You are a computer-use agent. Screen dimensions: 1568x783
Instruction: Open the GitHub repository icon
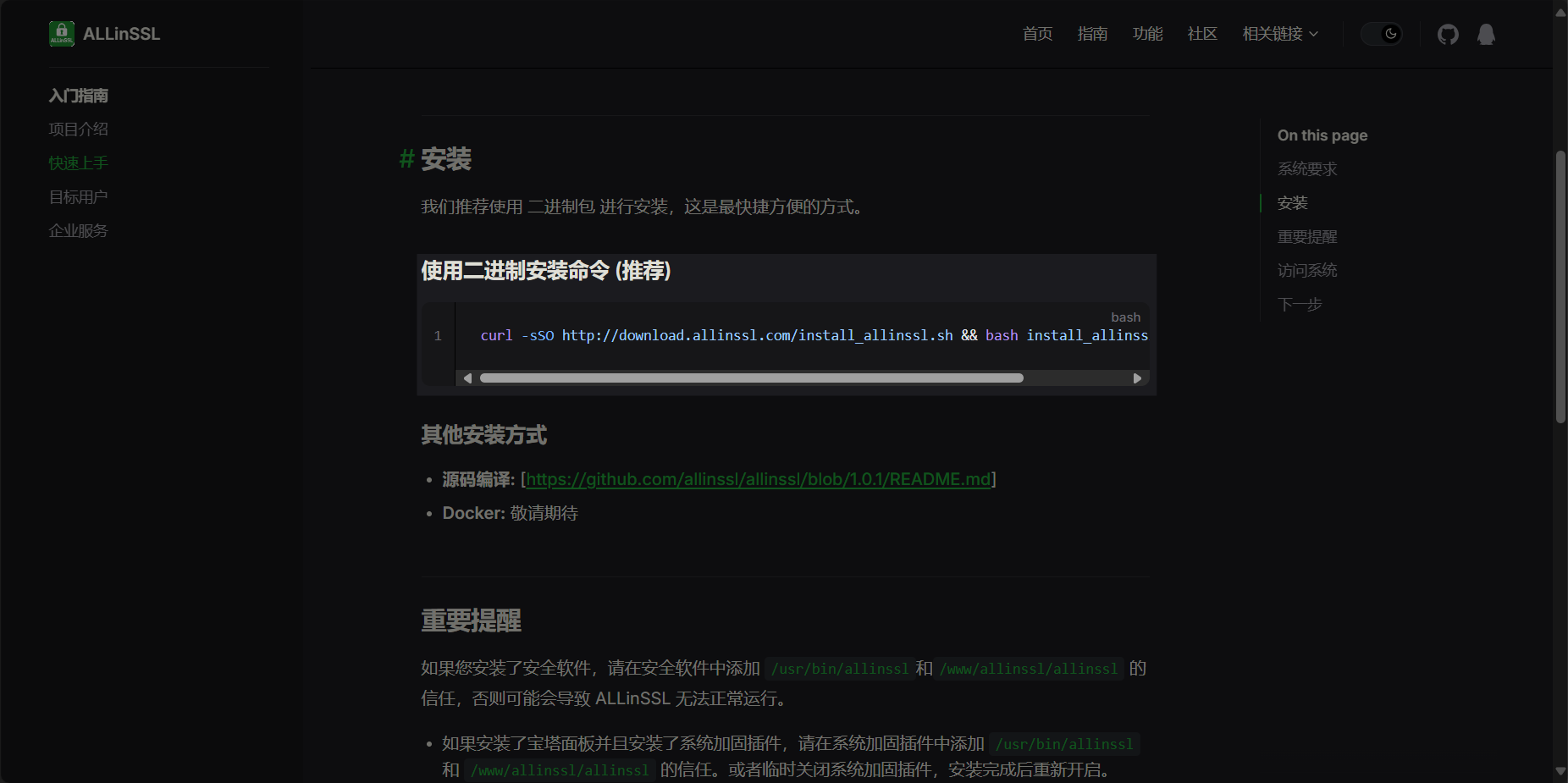click(x=1448, y=34)
